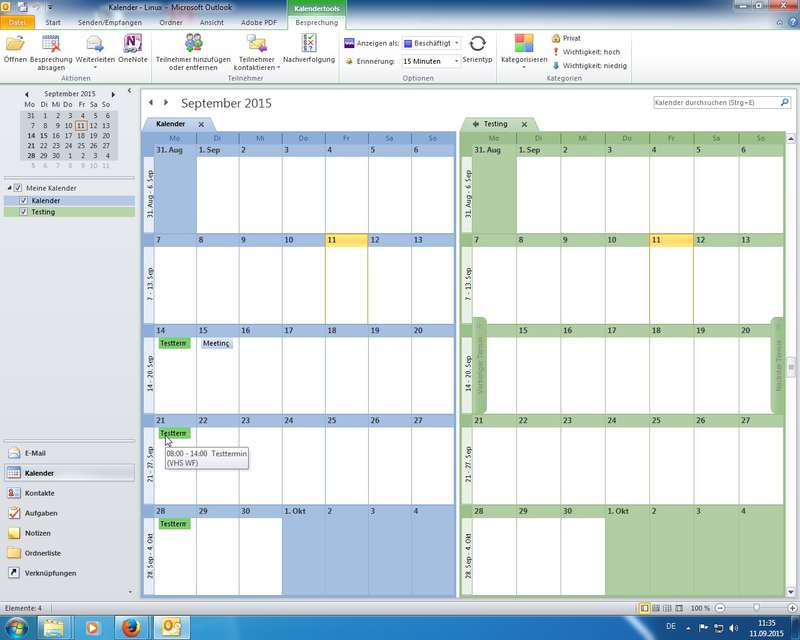Switch to Ansicht ribbon tab

(212, 22)
